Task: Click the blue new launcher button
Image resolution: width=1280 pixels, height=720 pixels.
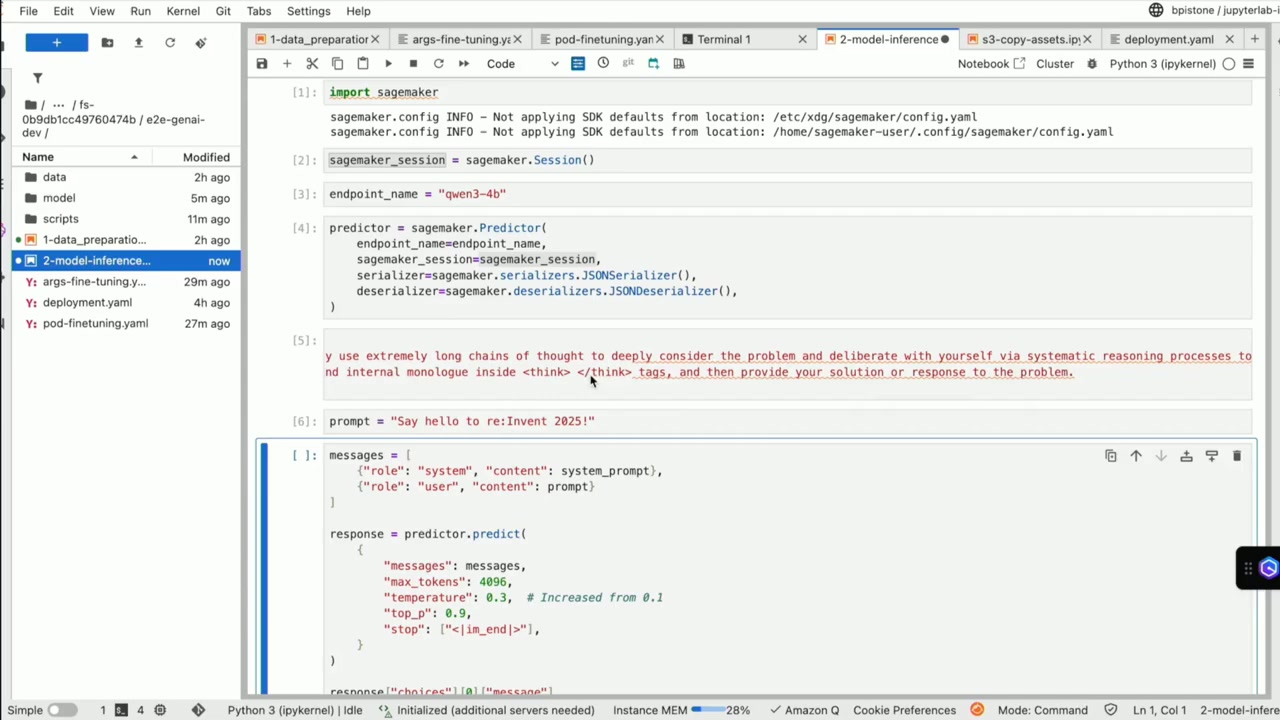Action: click(x=57, y=42)
